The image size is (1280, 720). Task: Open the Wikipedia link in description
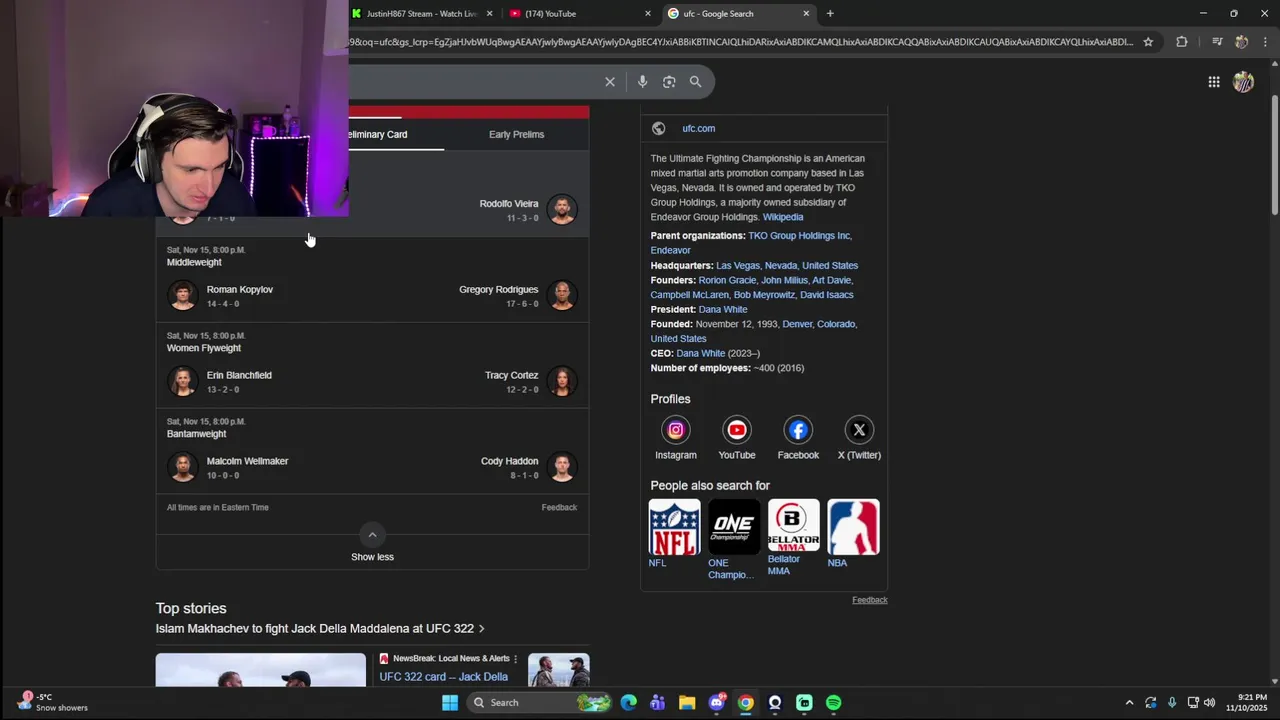coord(783,217)
